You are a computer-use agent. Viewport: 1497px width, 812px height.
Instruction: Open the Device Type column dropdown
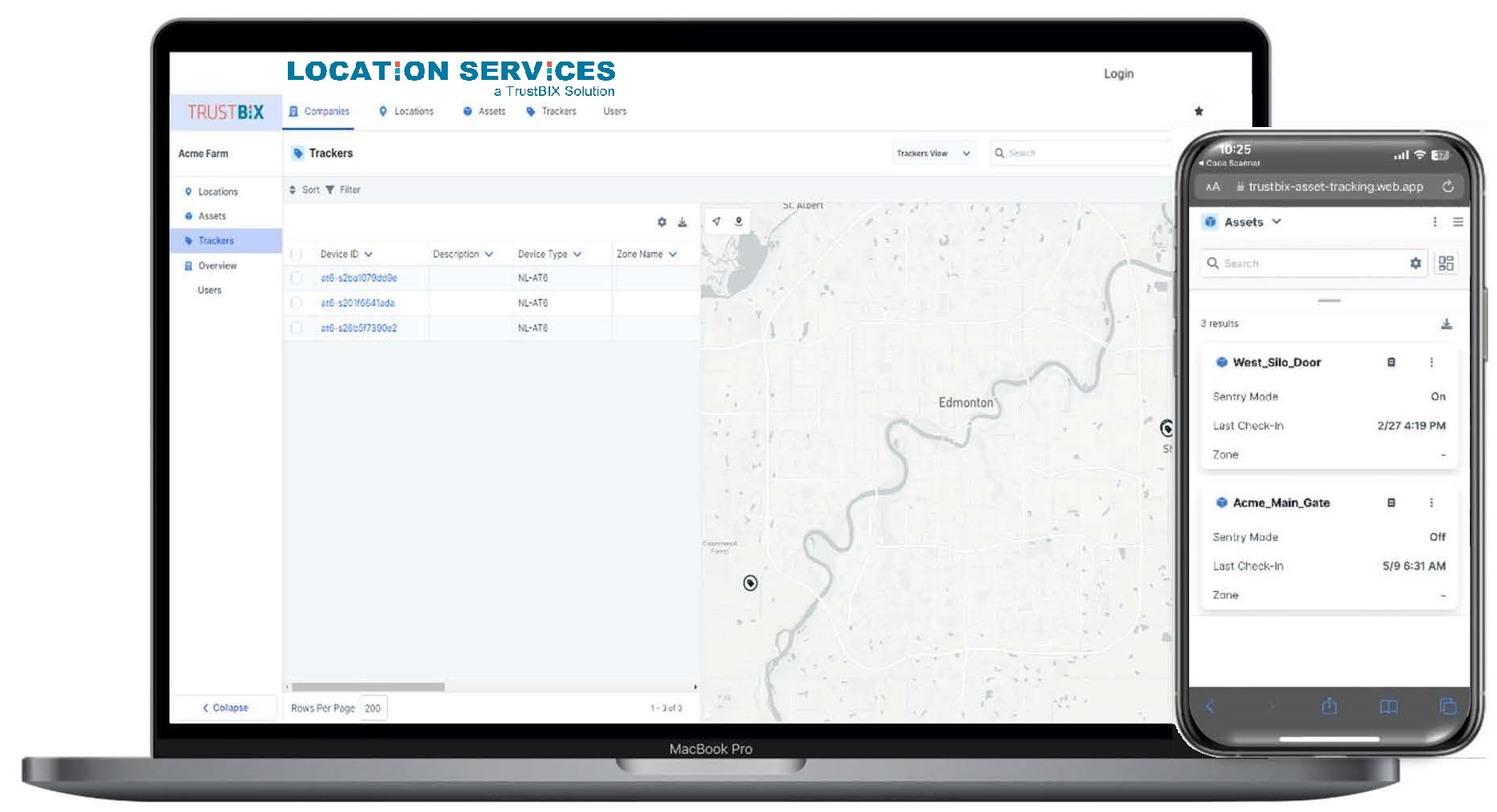(577, 254)
